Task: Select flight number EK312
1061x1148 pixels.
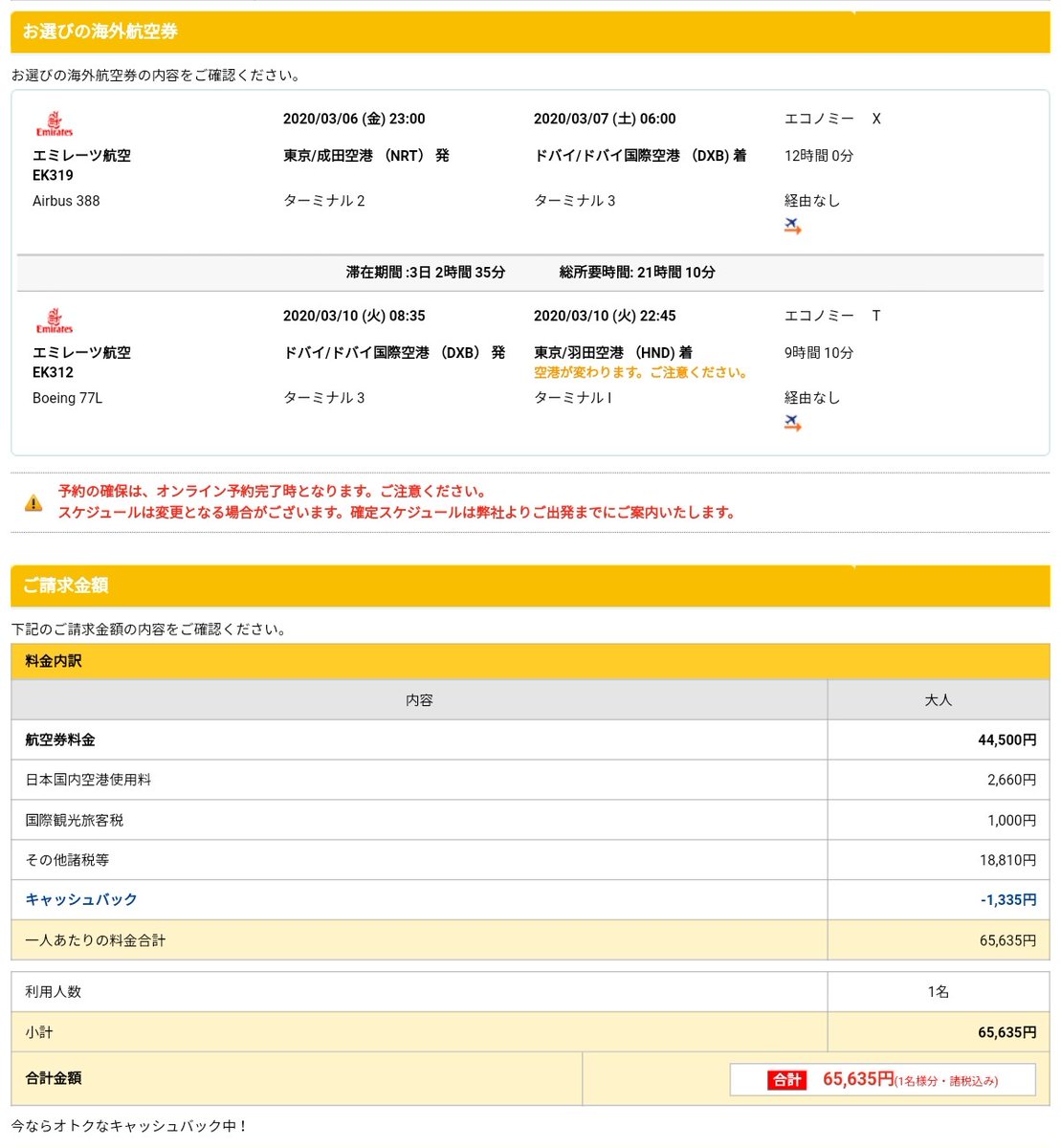Action: point(53,372)
